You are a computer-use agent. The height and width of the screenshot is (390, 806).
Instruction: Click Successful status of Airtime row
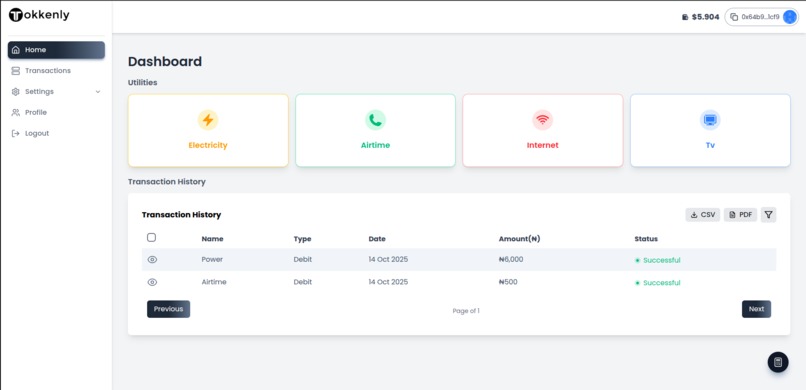pos(657,283)
